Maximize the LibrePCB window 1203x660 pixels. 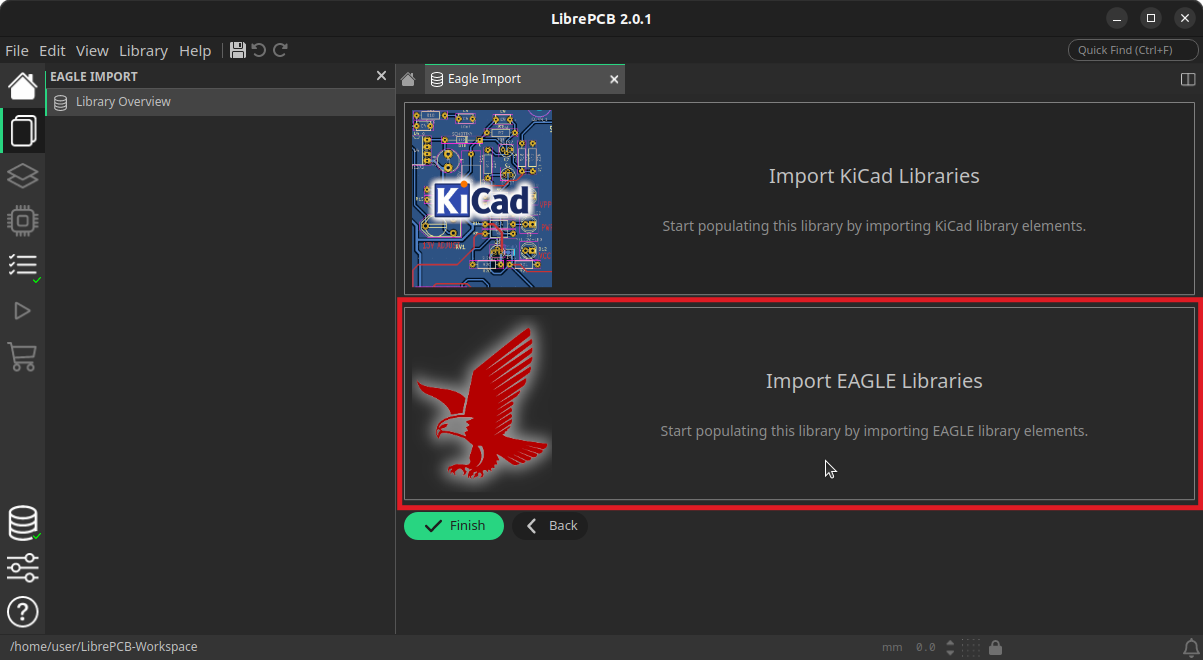point(1150,18)
